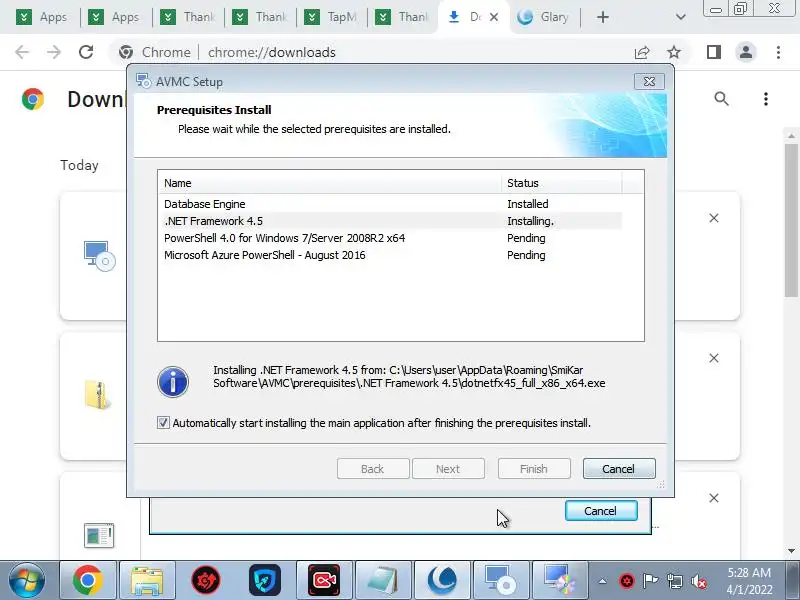Show hidden system tray icons
800x600 pixels.
(603, 581)
